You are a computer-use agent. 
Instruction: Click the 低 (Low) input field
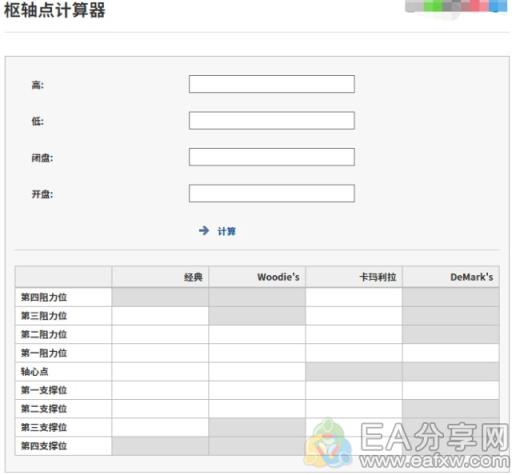pos(272,120)
